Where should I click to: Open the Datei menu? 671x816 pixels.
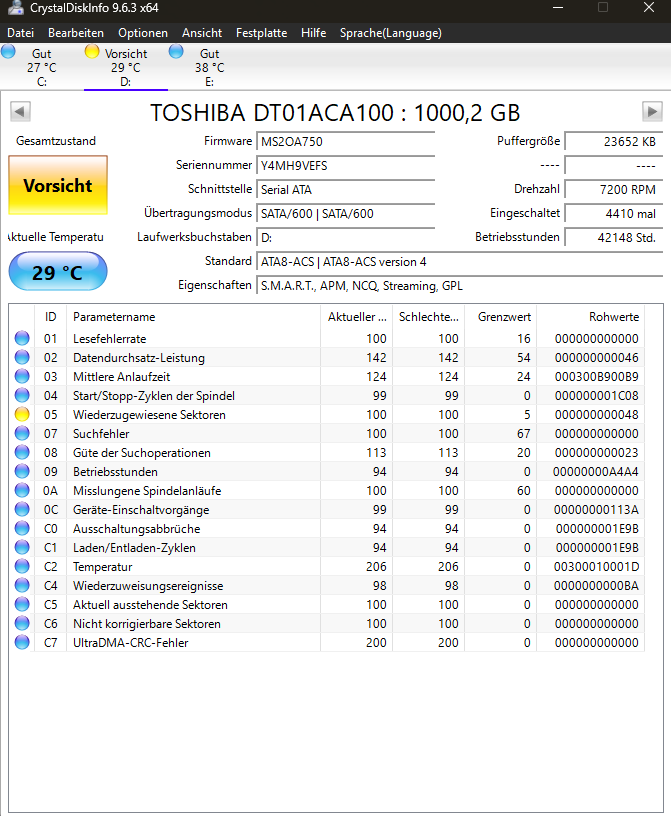[x=20, y=33]
